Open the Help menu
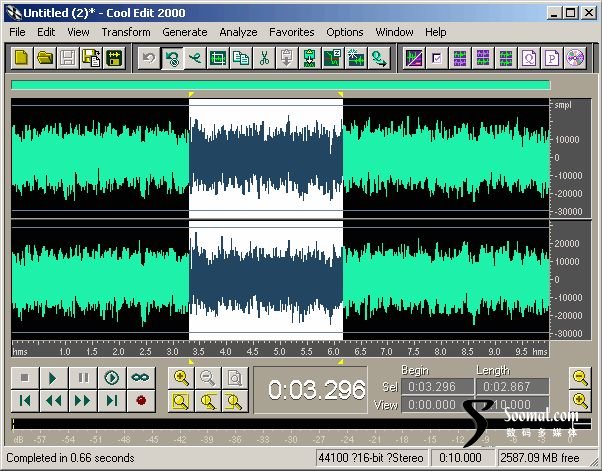Image resolution: width=602 pixels, height=471 pixels. tap(436, 32)
